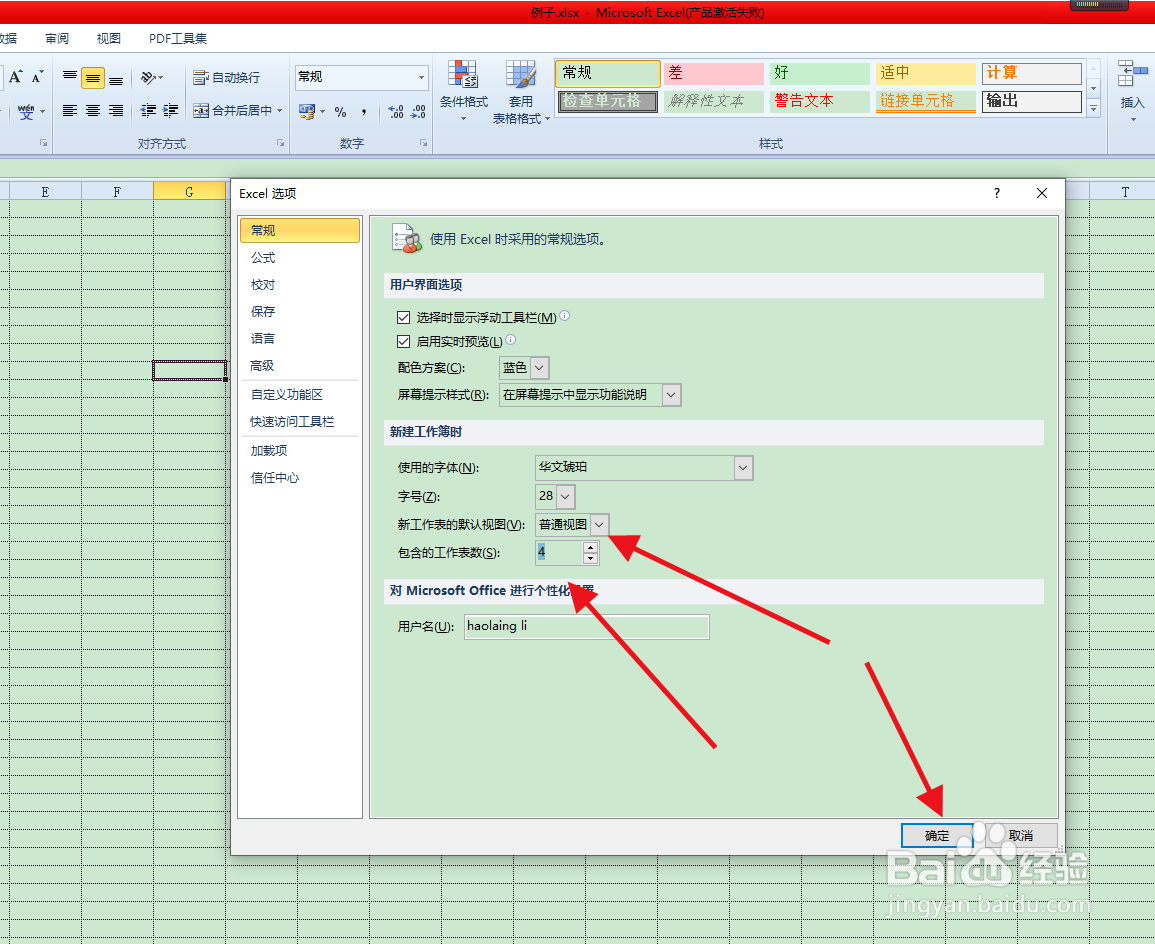This screenshot has height=944, width=1155.
Task: Open 新工作表的默认视图 dropdown
Action: pyautogui.click(x=600, y=524)
